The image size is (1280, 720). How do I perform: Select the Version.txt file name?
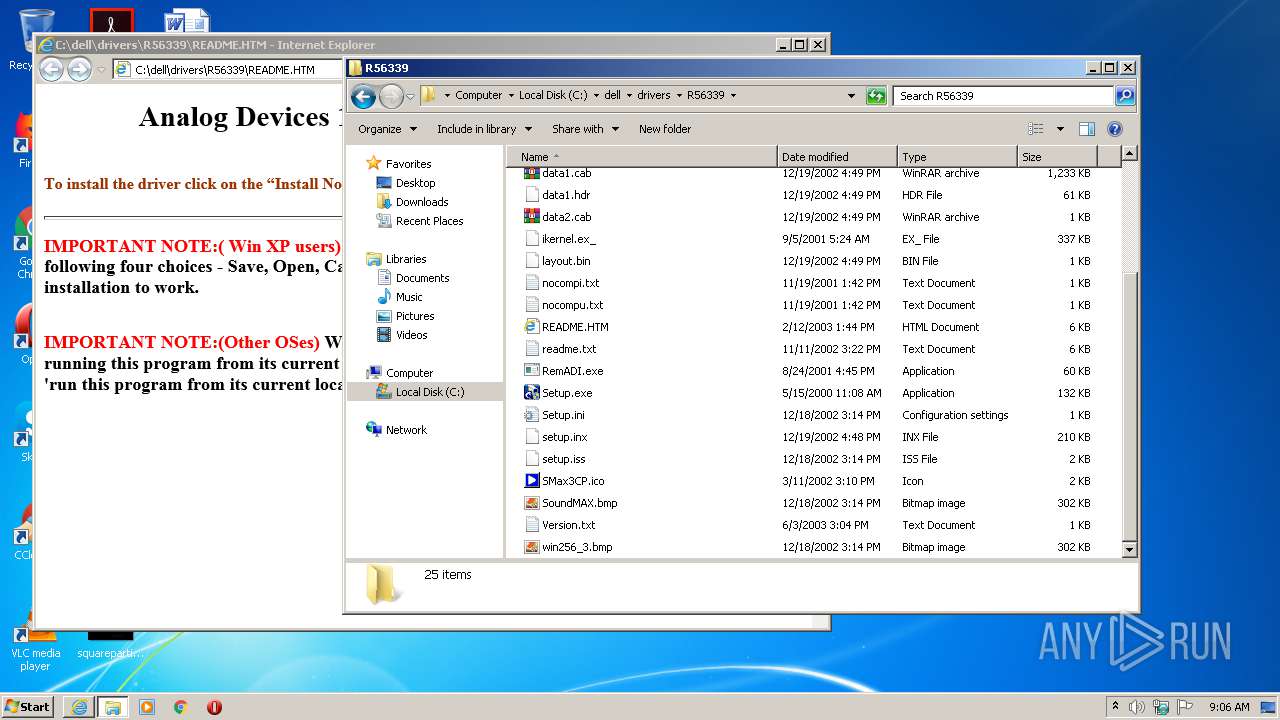tap(568, 525)
